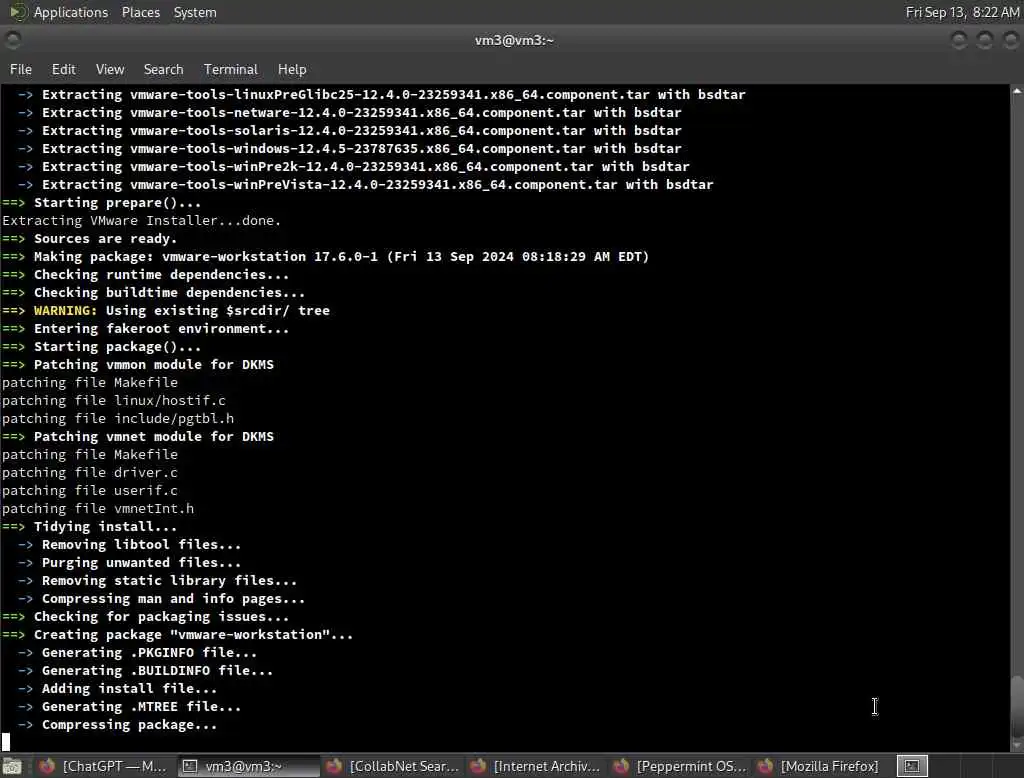This screenshot has height=778, width=1024.
Task: Click scrollbar down arrow in terminal
Action: click(x=1017, y=745)
